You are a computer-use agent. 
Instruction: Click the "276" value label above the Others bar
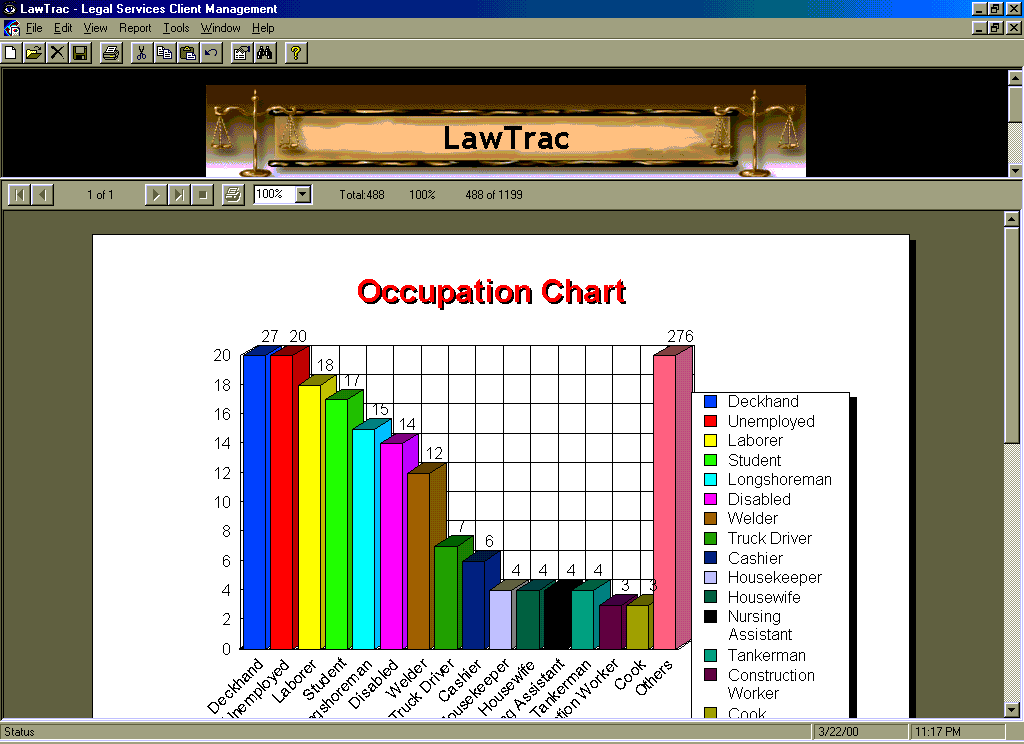click(680, 336)
